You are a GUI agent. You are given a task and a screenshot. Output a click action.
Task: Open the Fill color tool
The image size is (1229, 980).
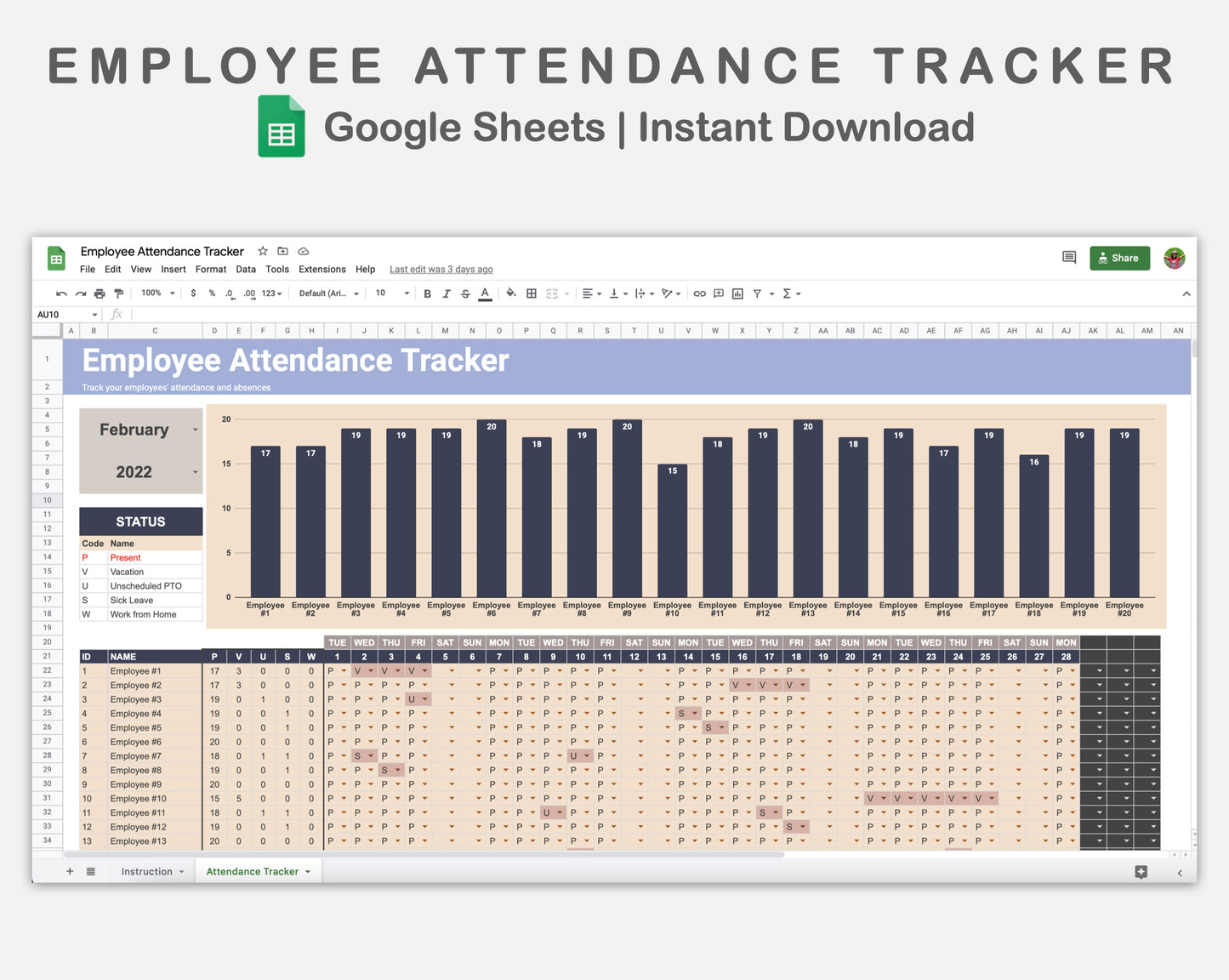(510, 293)
